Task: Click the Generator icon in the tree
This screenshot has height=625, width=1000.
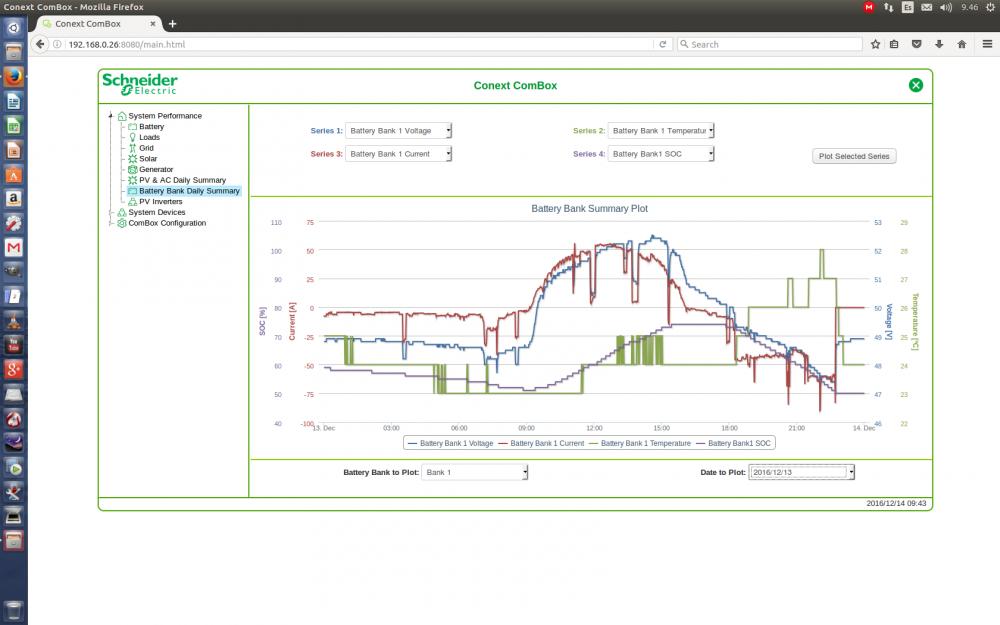Action: click(133, 170)
